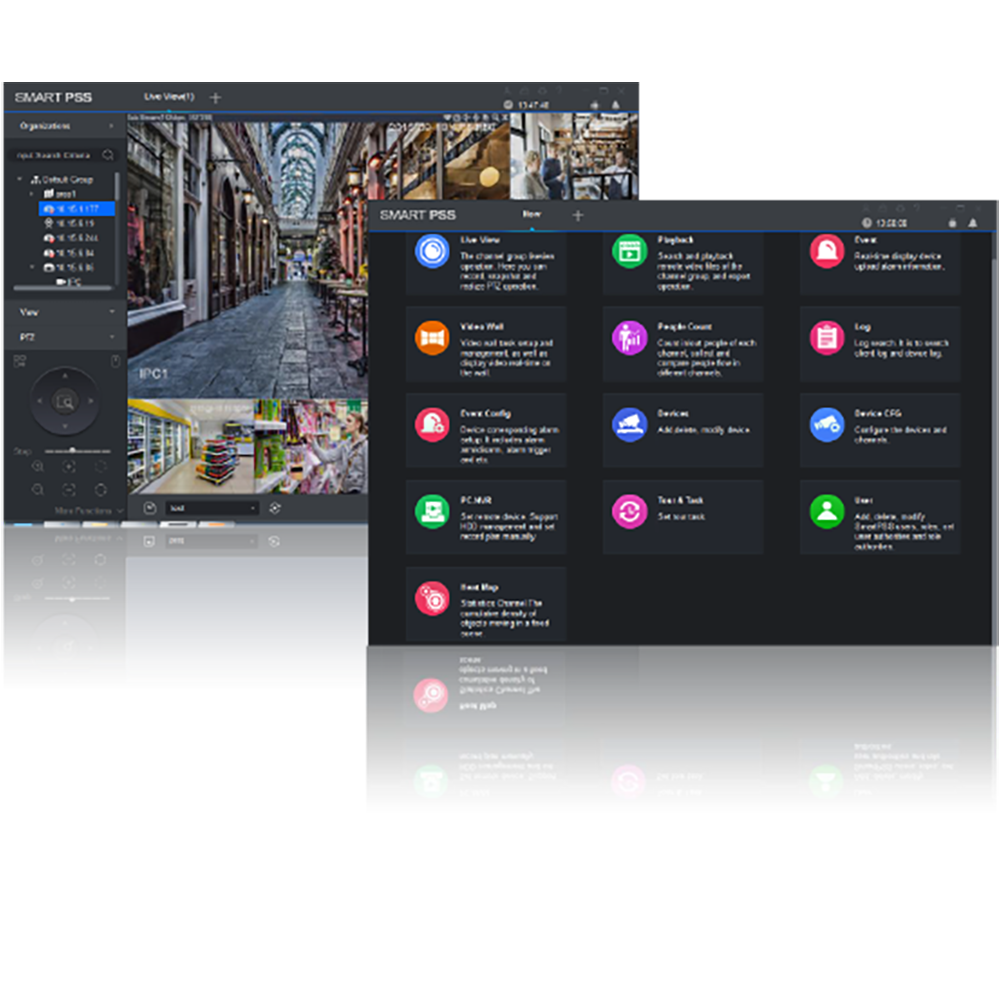Open the Event module's red alarm icon
Viewport: 1000px width, 1000px height.
827,251
